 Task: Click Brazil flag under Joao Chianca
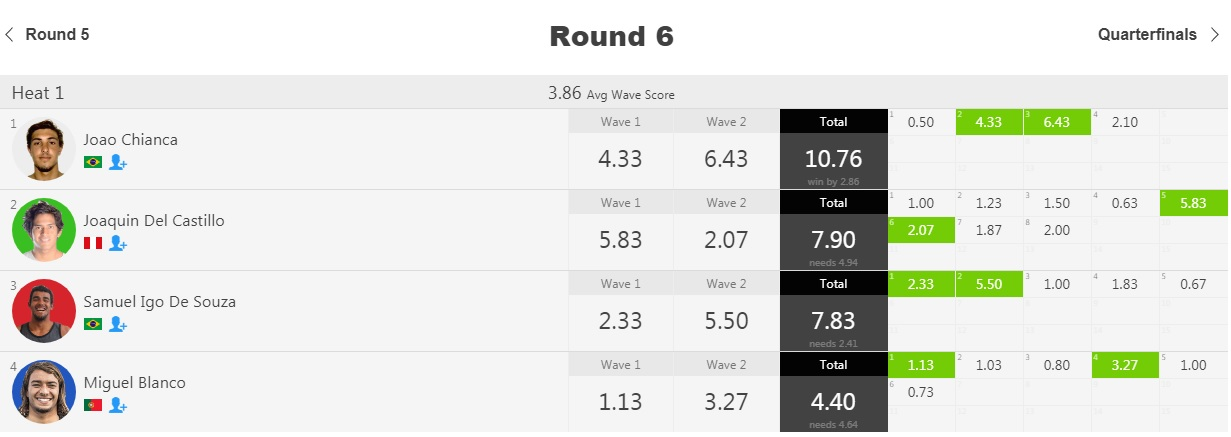pos(93,162)
